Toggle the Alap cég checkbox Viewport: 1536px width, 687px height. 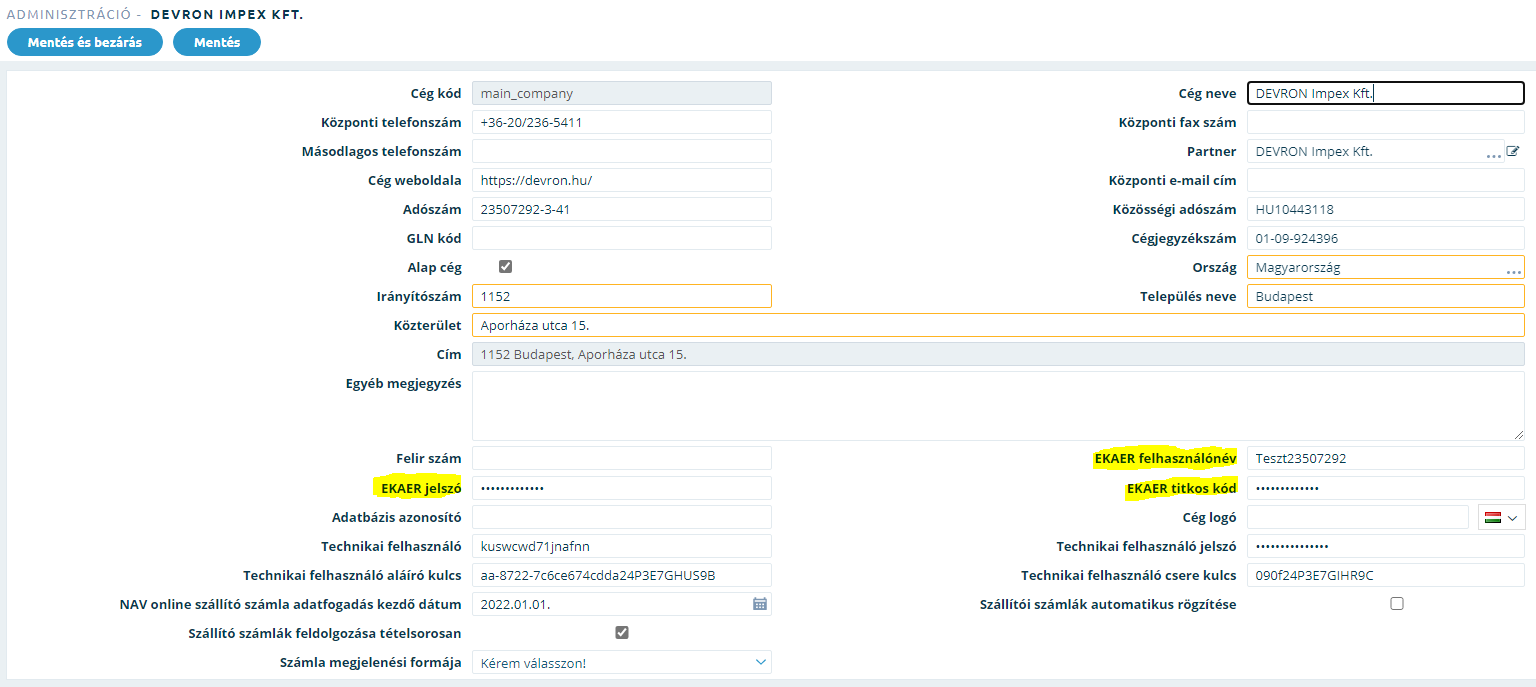[506, 267]
